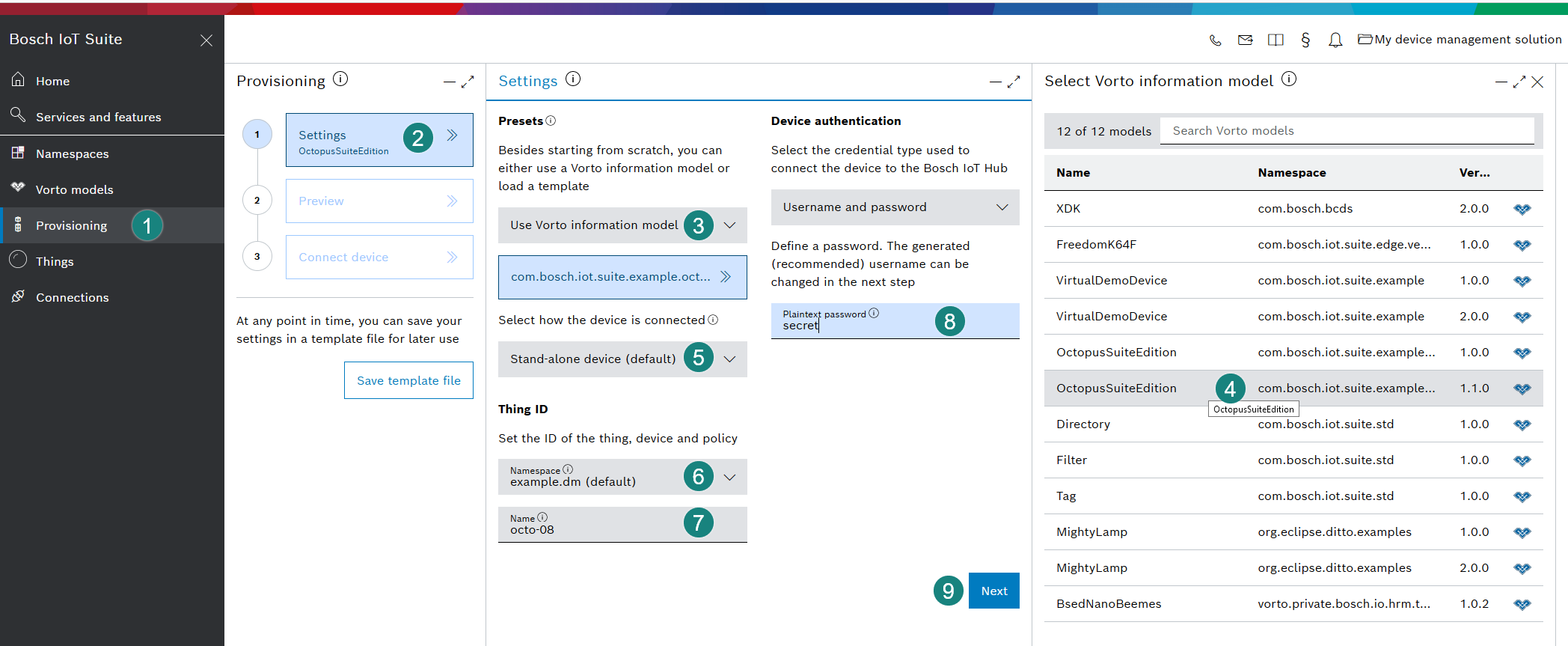Close the Select Vorto information model panel
The width and height of the screenshot is (1568, 646).
[x=1537, y=82]
